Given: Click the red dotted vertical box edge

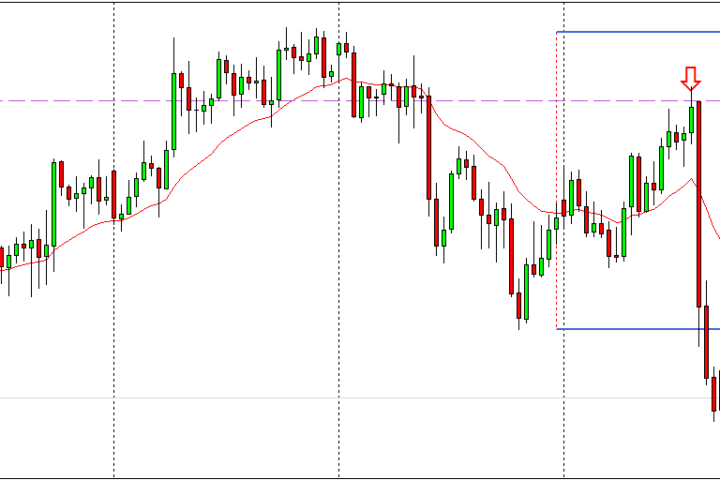Looking at the screenshot, I should point(557,181).
